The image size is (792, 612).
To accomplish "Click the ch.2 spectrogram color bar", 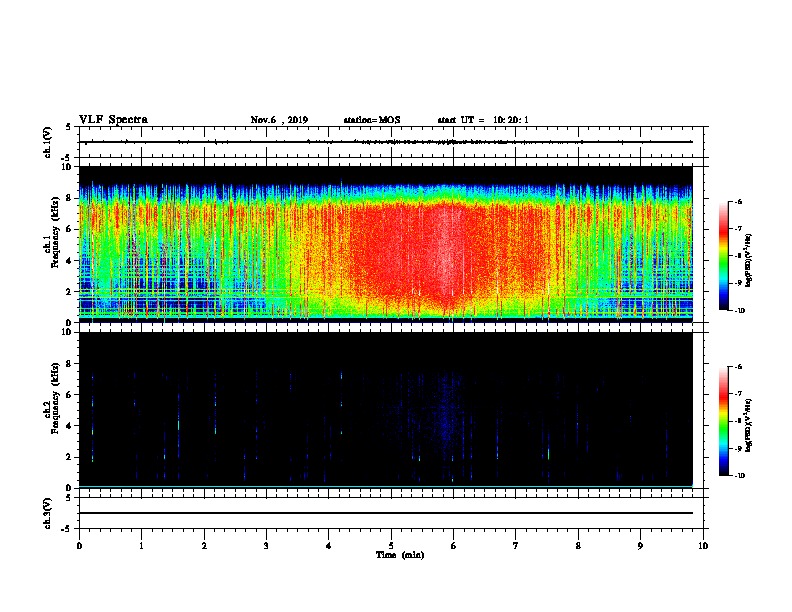I will click(x=724, y=421).
